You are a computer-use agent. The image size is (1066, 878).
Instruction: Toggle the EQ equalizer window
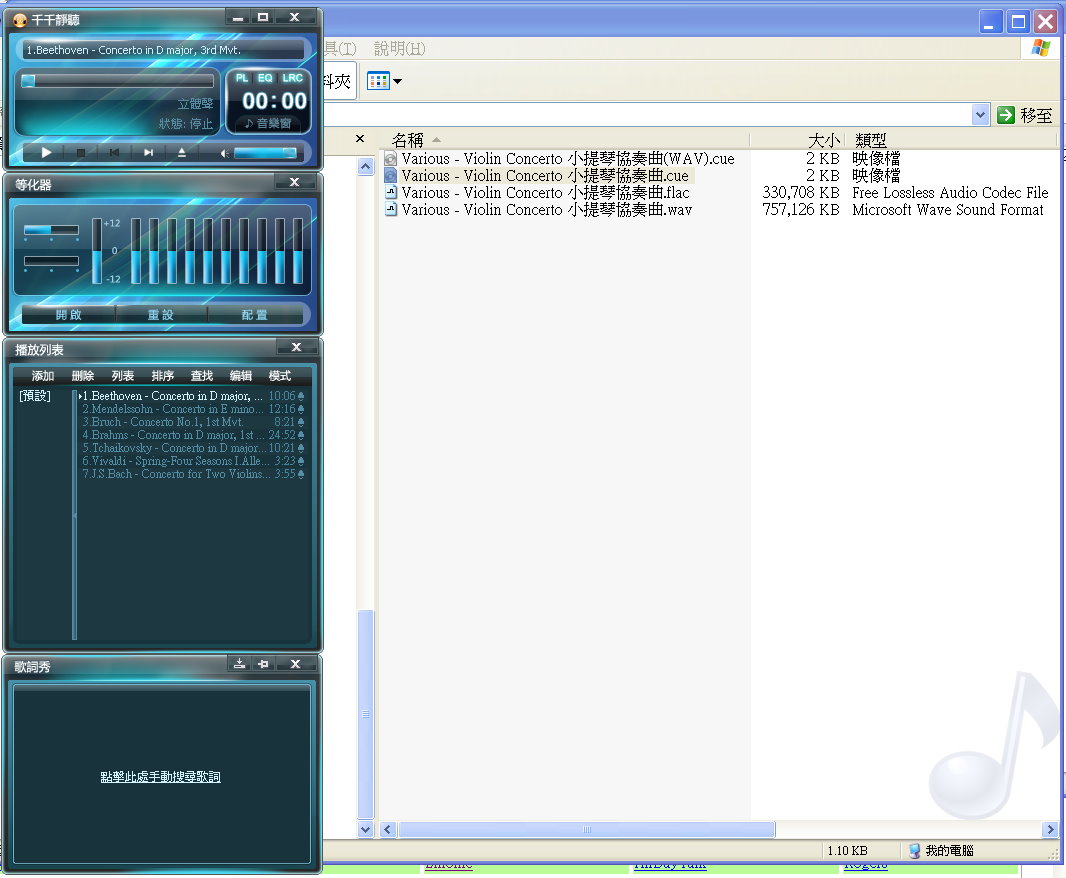pyautogui.click(x=265, y=78)
